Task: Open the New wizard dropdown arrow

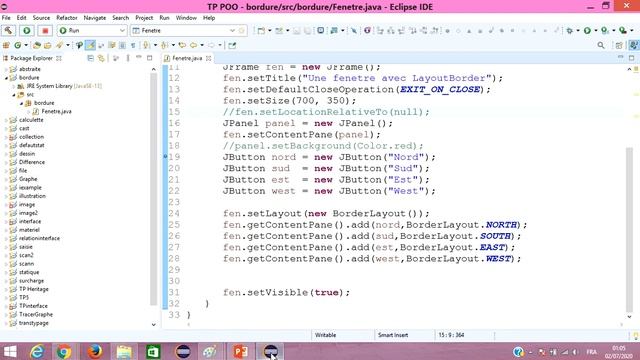Action: (269, 31)
